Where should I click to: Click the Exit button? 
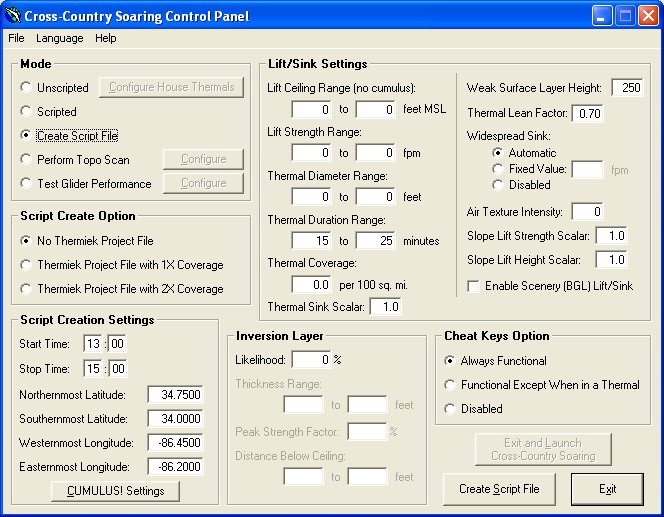coord(607,489)
